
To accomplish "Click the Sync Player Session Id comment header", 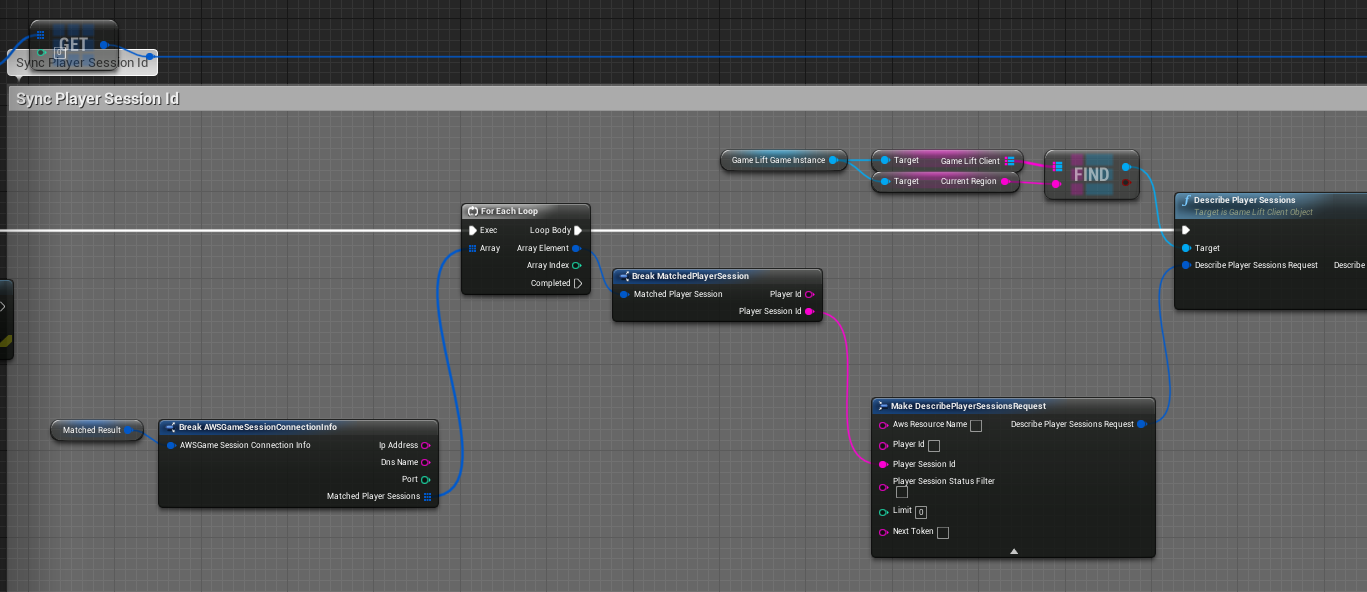I will pyautogui.click(x=98, y=99).
